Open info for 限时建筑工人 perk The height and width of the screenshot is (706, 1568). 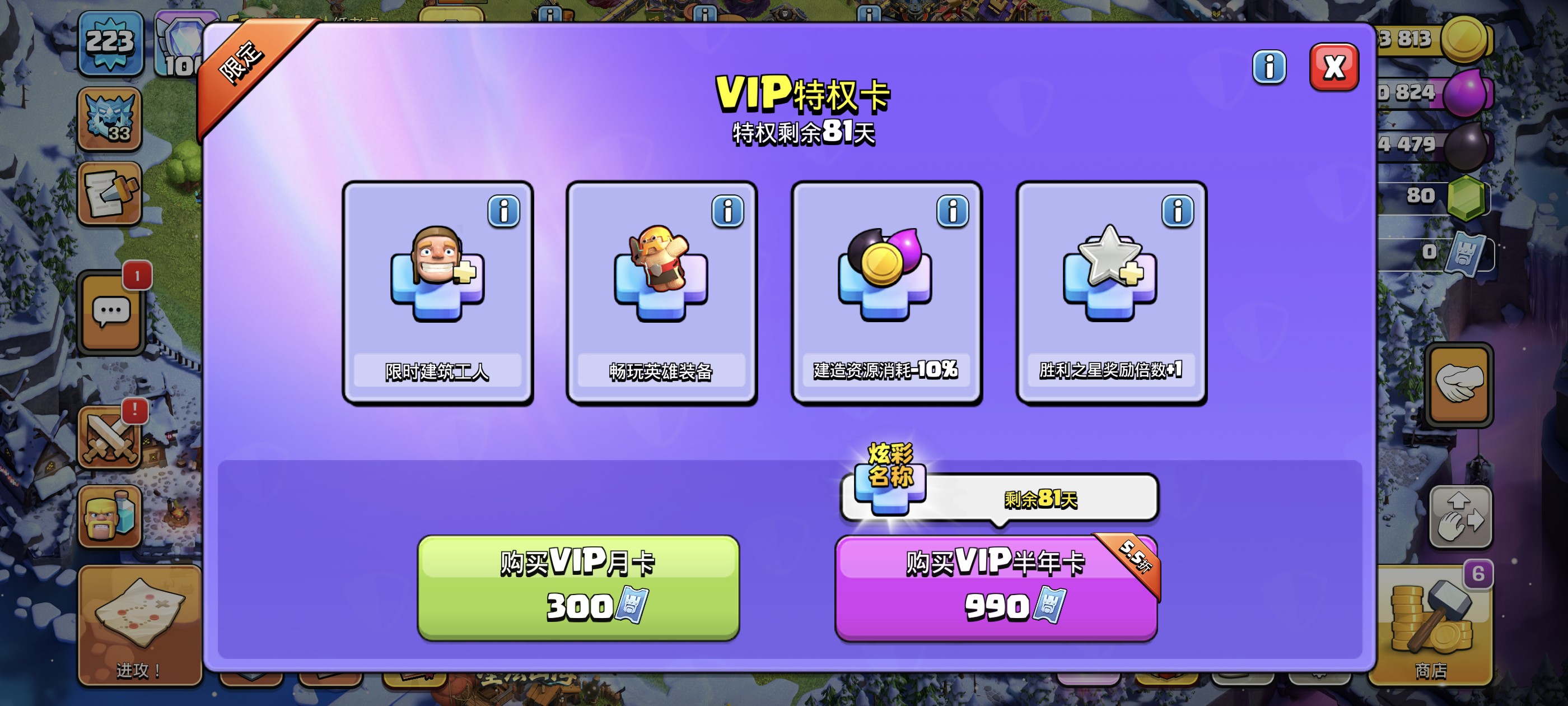(503, 211)
